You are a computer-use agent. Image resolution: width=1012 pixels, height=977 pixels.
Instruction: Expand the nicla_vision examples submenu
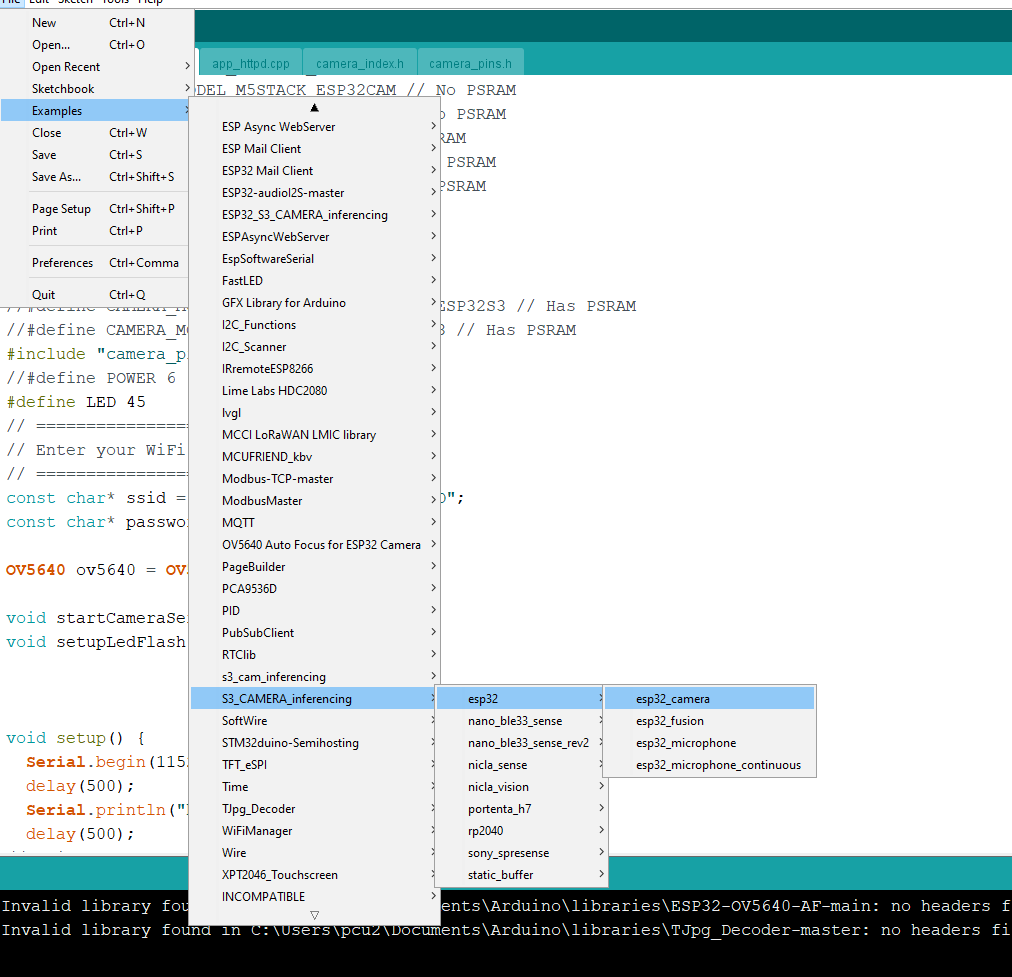(x=498, y=787)
